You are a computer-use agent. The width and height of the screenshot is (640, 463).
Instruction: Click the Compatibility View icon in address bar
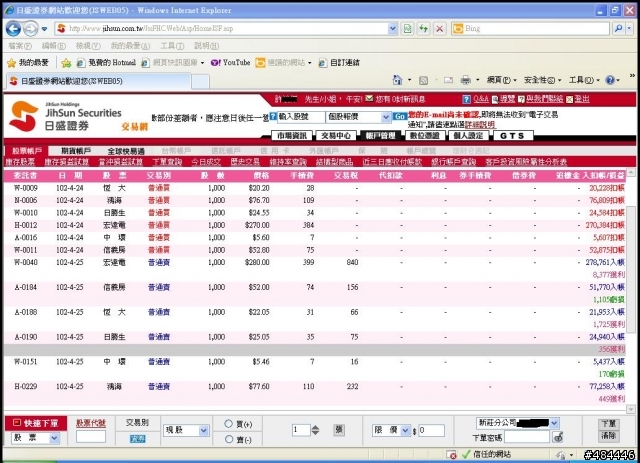pyautogui.click(x=407, y=28)
